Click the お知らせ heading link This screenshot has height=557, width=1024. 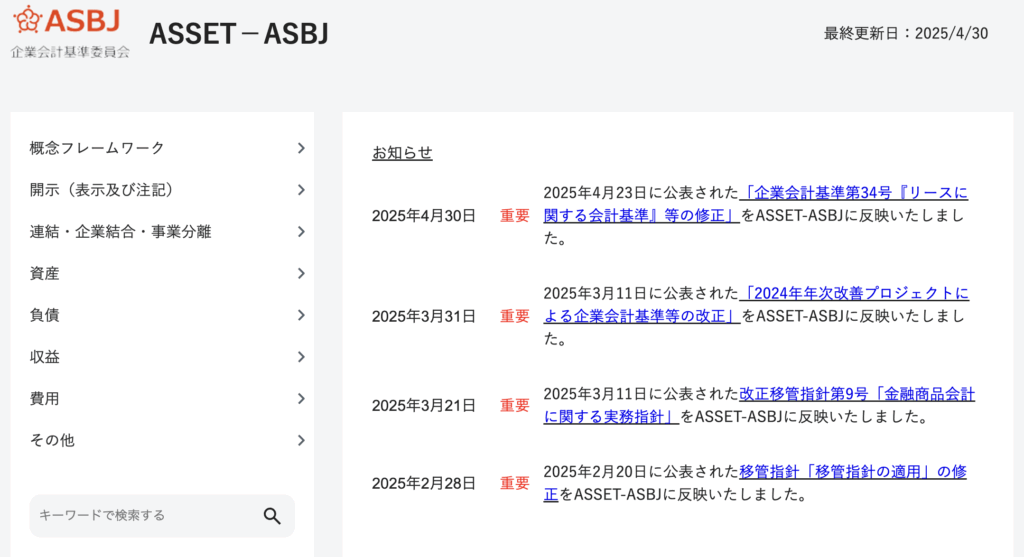point(402,153)
